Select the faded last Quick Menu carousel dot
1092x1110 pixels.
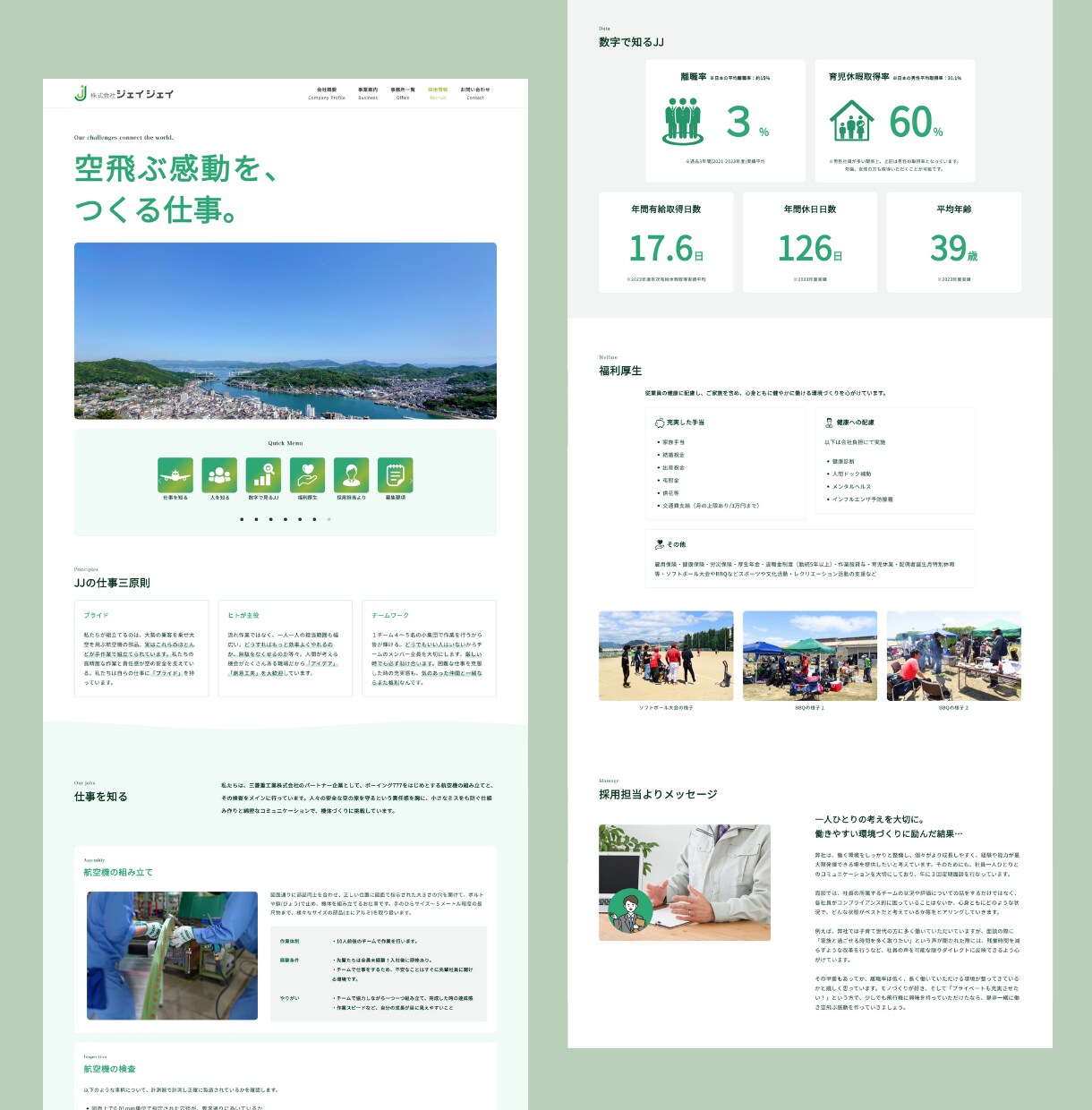coord(328,519)
